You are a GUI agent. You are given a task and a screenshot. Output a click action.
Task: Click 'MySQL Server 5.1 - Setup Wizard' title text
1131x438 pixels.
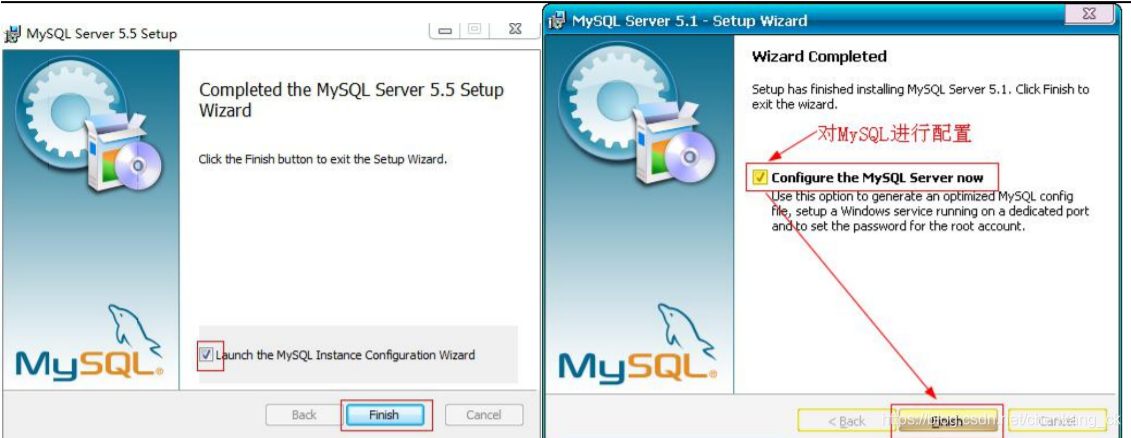pyautogui.click(x=690, y=20)
